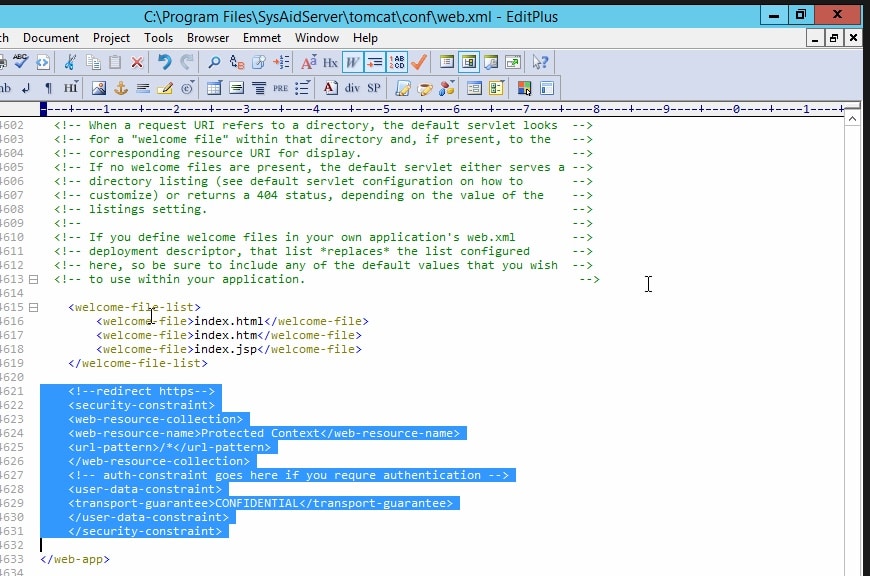
Task: Toggle line numbers 1AB 2CD button
Action: (x=397, y=62)
